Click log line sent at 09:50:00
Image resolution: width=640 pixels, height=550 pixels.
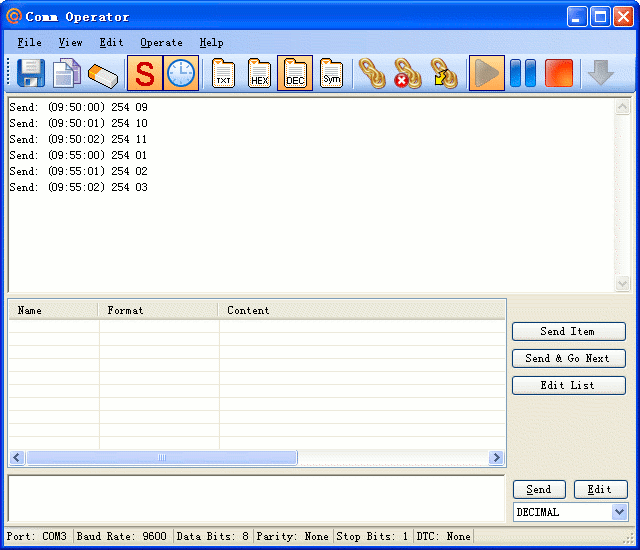tap(78, 107)
